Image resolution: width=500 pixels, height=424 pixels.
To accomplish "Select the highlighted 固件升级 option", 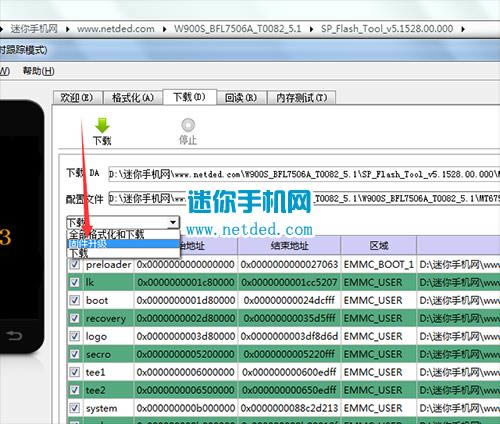I will point(123,244).
